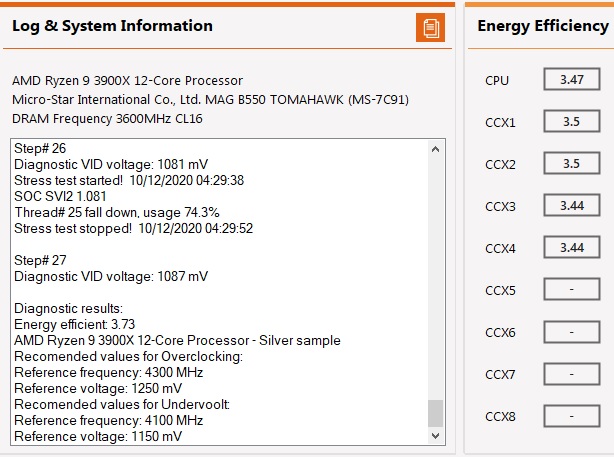
Task: Click the CCX6 label
Action: tap(500, 332)
